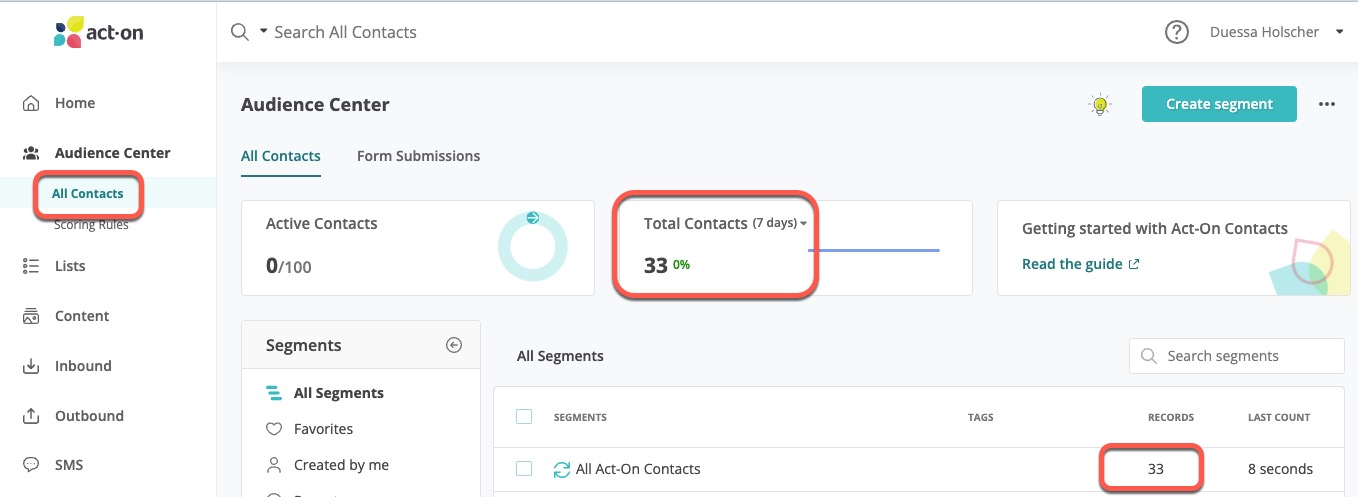Image resolution: width=1358 pixels, height=497 pixels.
Task: Toggle the select-all segments header checkbox
Action: point(524,417)
